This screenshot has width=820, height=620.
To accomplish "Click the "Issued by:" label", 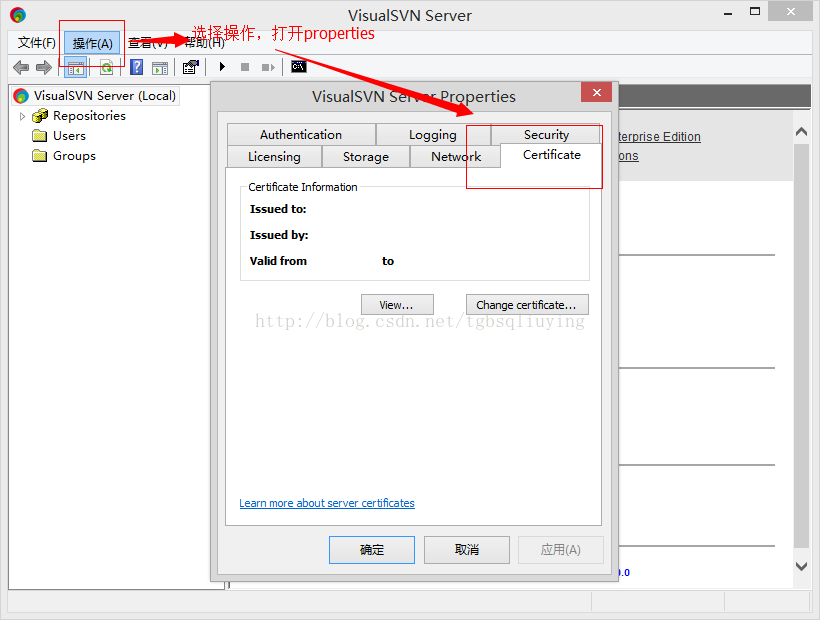I will pyautogui.click(x=279, y=235).
